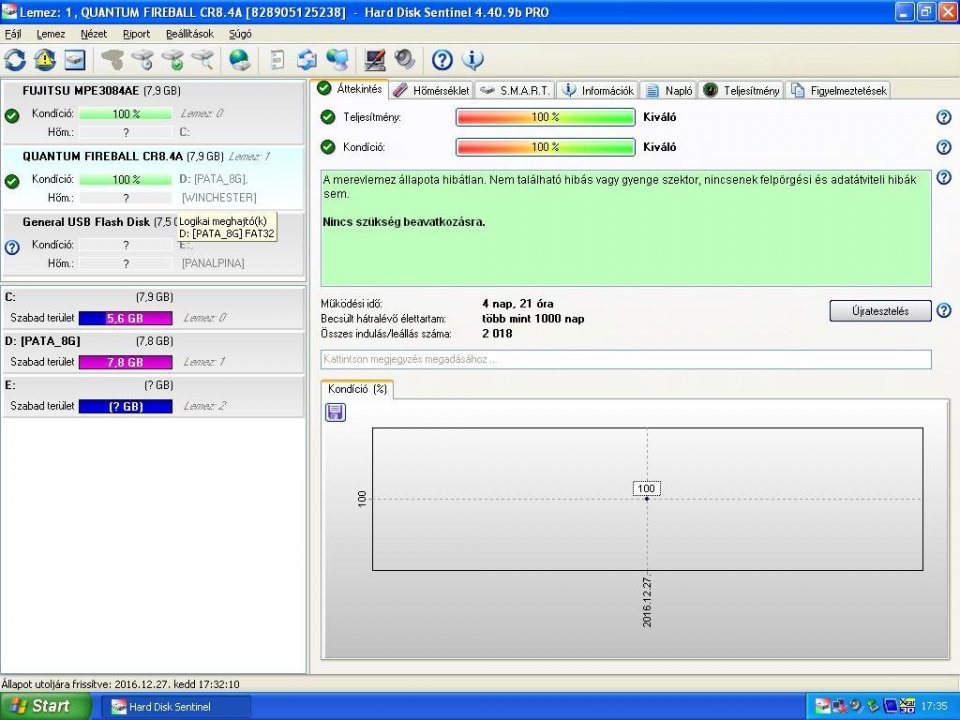
Task: Click the disk with green checkmark icon
Action: (x=173, y=60)
